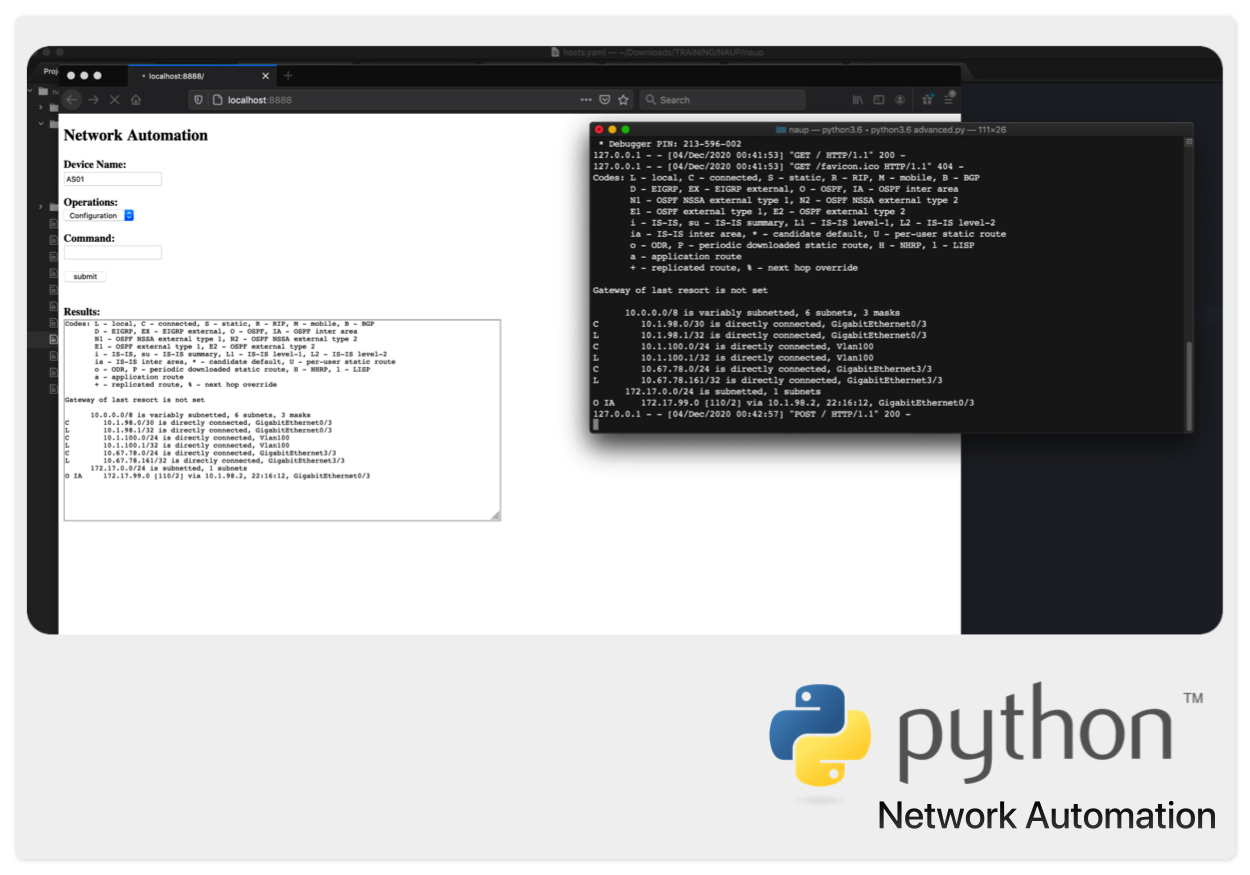Expand the folder above the file list
The height and width of the screenshot is (875, 1250).
tap(41, 206)
